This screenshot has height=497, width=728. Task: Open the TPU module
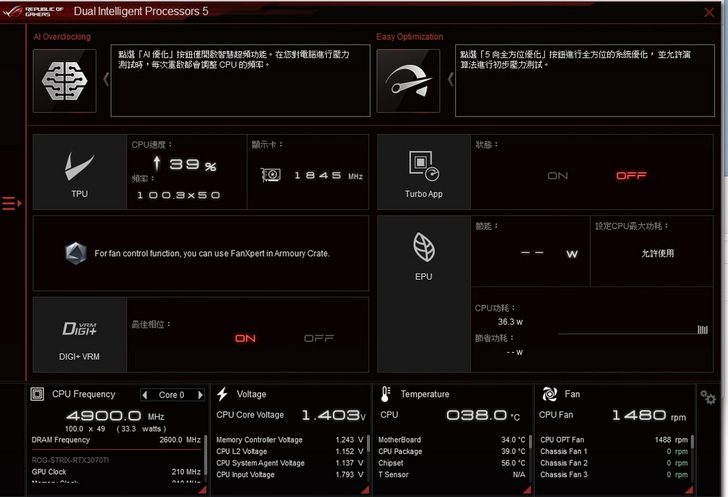click(79, 172)
